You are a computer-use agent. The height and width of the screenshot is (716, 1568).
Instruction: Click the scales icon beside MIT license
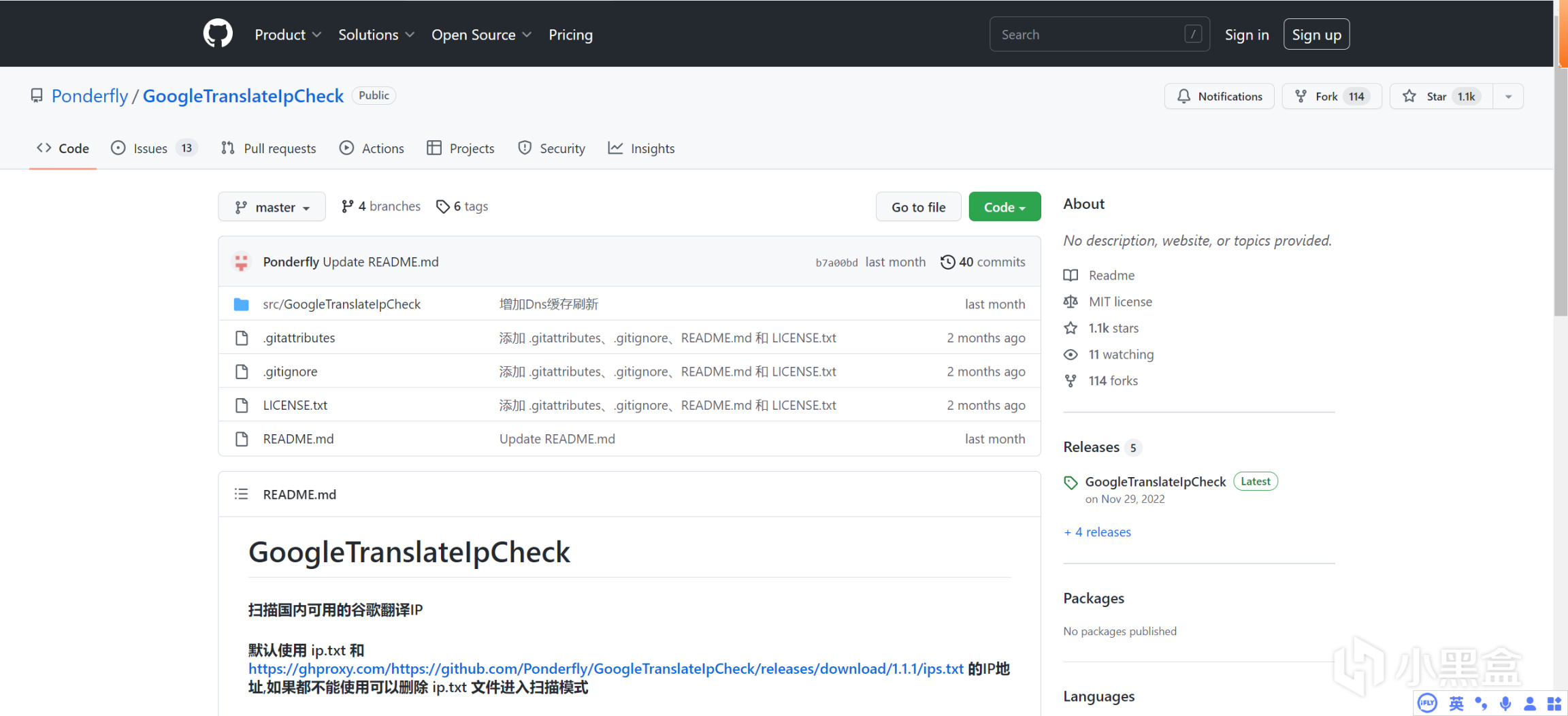click(1071, 302)
